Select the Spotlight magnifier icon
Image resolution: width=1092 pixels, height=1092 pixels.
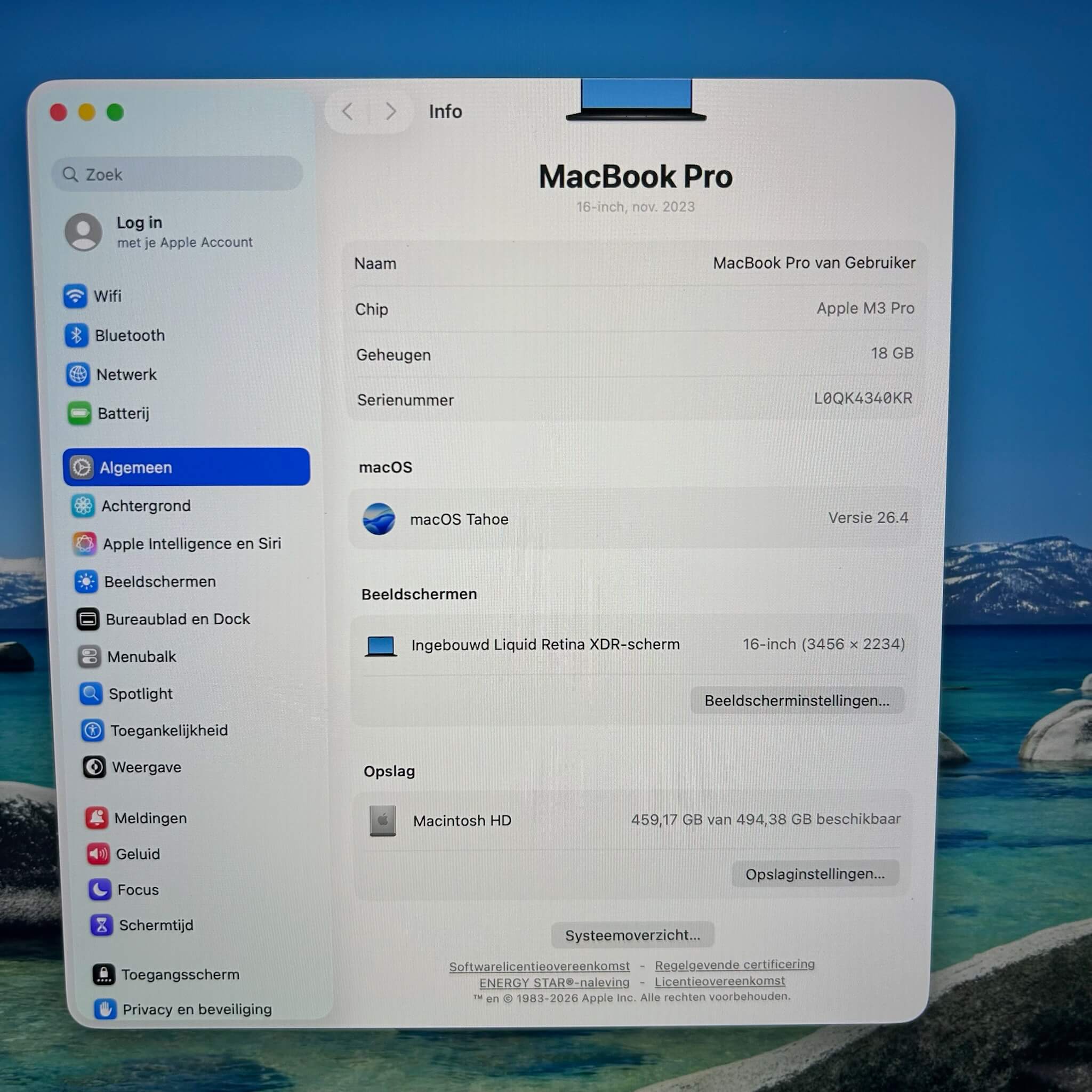click(x=91, y=694)
